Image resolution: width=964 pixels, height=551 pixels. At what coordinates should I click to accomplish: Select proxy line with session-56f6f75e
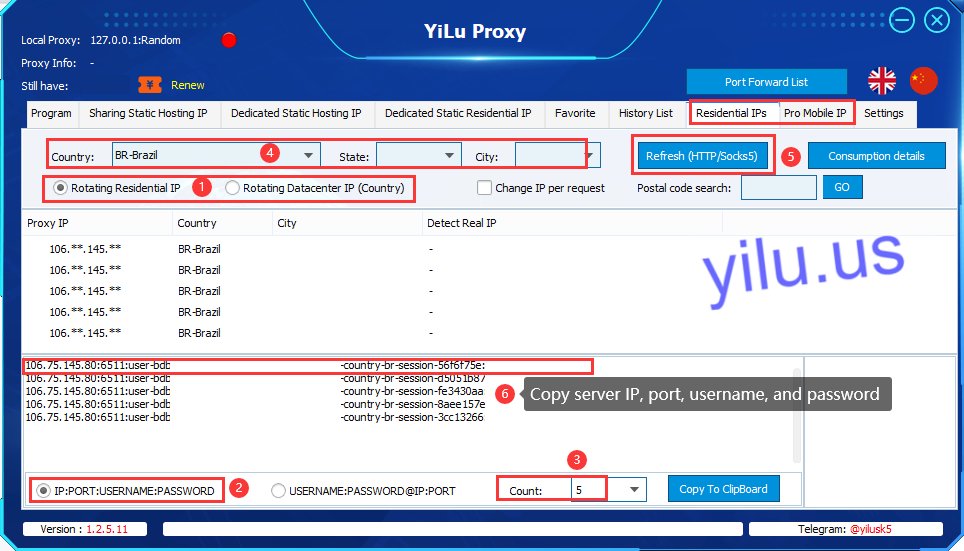pyautogui.click(x=255, y=365)
